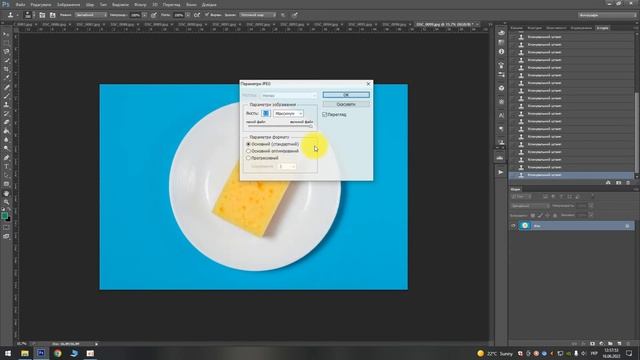This screenshot has height=360, width=640.
Task: Select the highlighted last history state
Action: point(571,175)
